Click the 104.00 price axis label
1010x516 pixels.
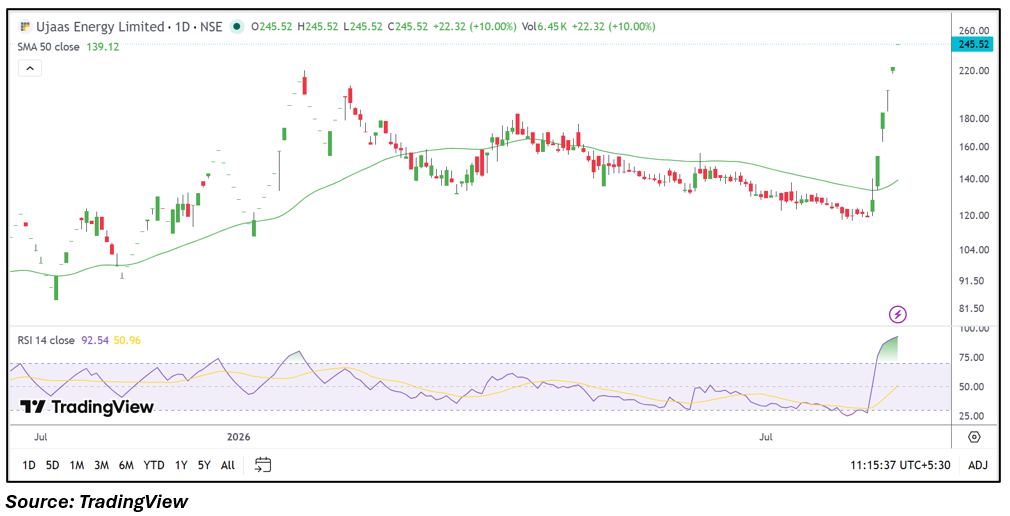click(x=974, y=250)
